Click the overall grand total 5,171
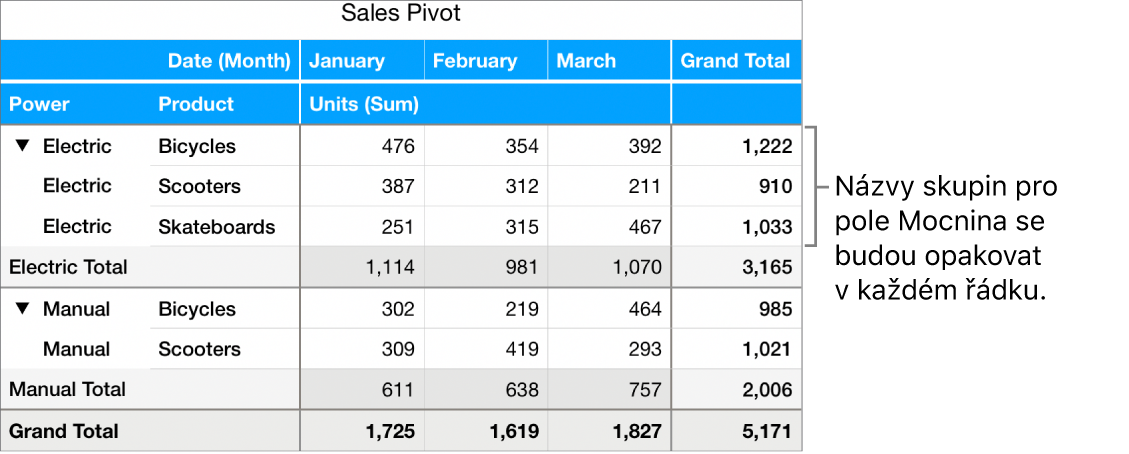Screen dimensions: 1129x454 tap(767, 431)
